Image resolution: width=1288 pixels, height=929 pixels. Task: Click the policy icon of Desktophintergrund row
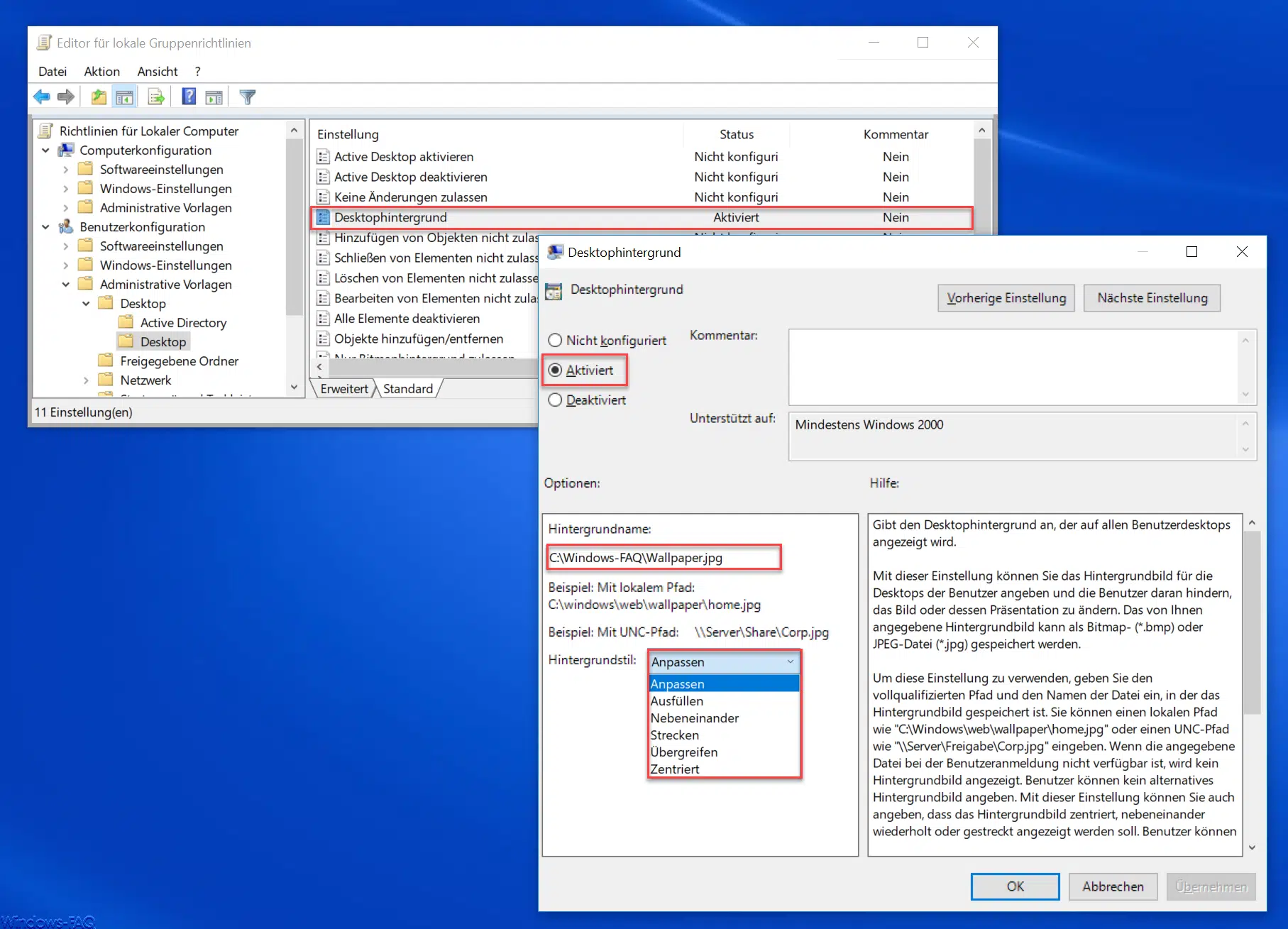[323, 217]
